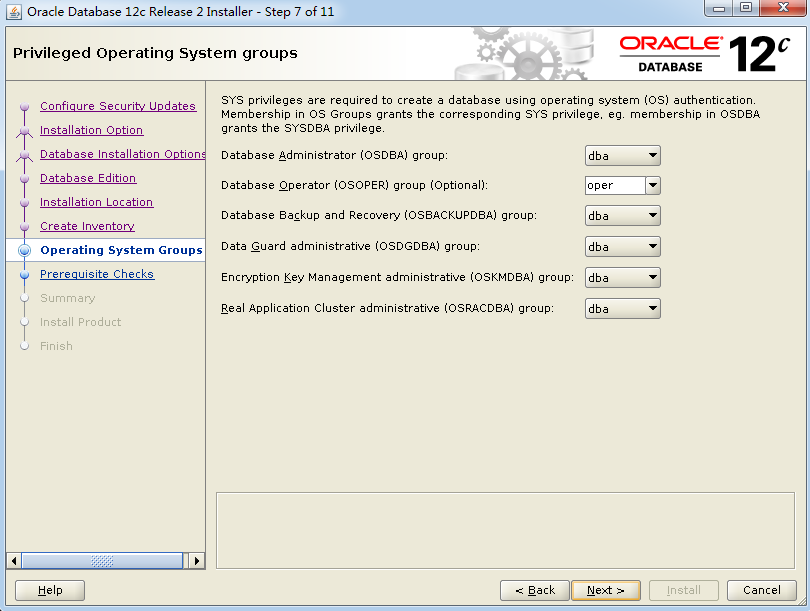
Task: Click into the OSOPER group text field
Action: point(615,185)
